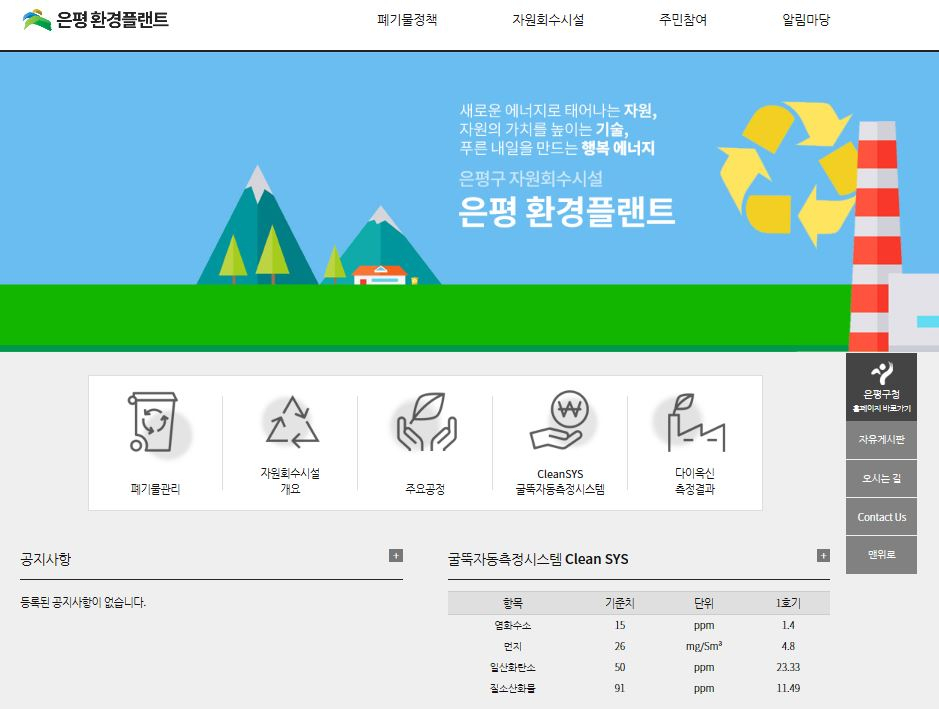Click the 단위 column header
939x709 pixels.
click(704, 603)
